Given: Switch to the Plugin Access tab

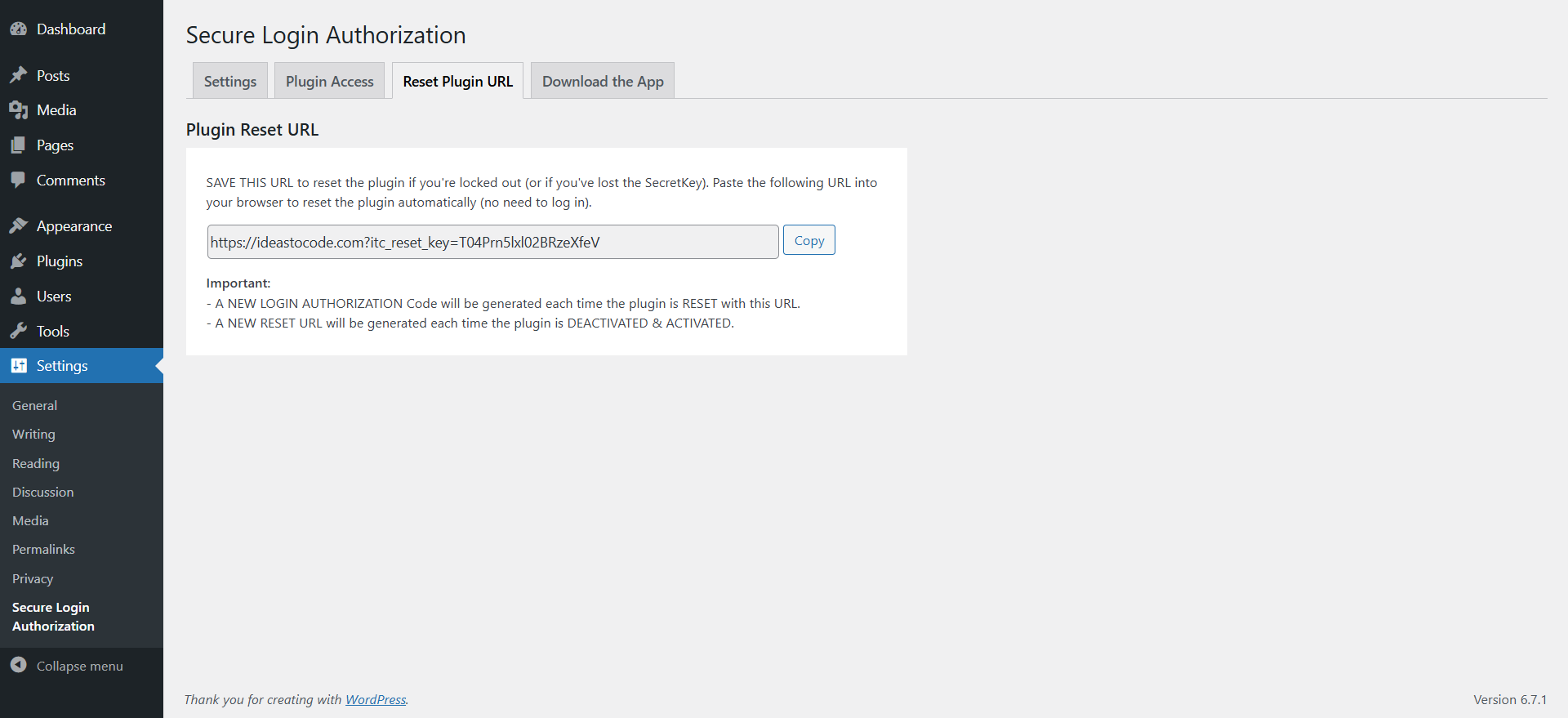Looking at the screenshot, I should (x=329, y=82).
